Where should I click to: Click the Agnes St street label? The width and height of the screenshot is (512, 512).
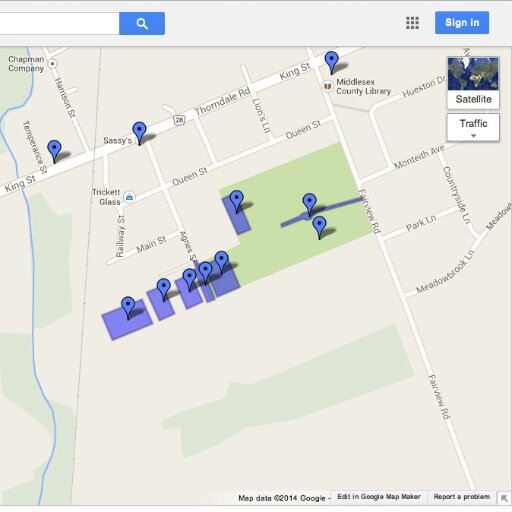tap(188, 246)
